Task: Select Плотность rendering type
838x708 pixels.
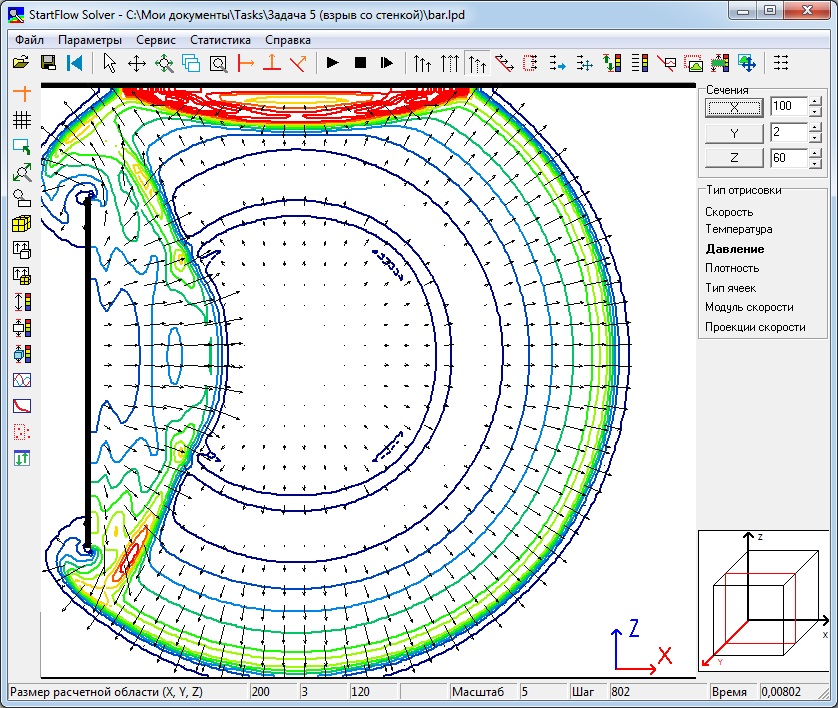Action: [x=732, y=268]
